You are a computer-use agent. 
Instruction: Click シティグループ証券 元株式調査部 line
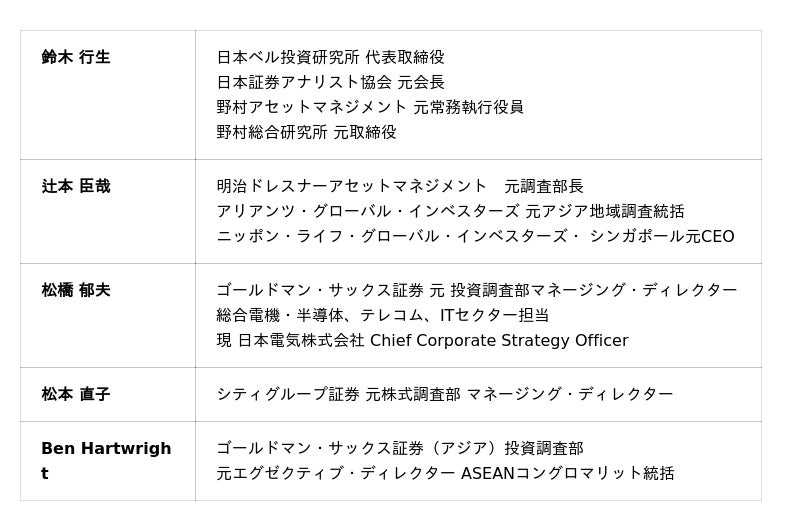coord(444,394)
